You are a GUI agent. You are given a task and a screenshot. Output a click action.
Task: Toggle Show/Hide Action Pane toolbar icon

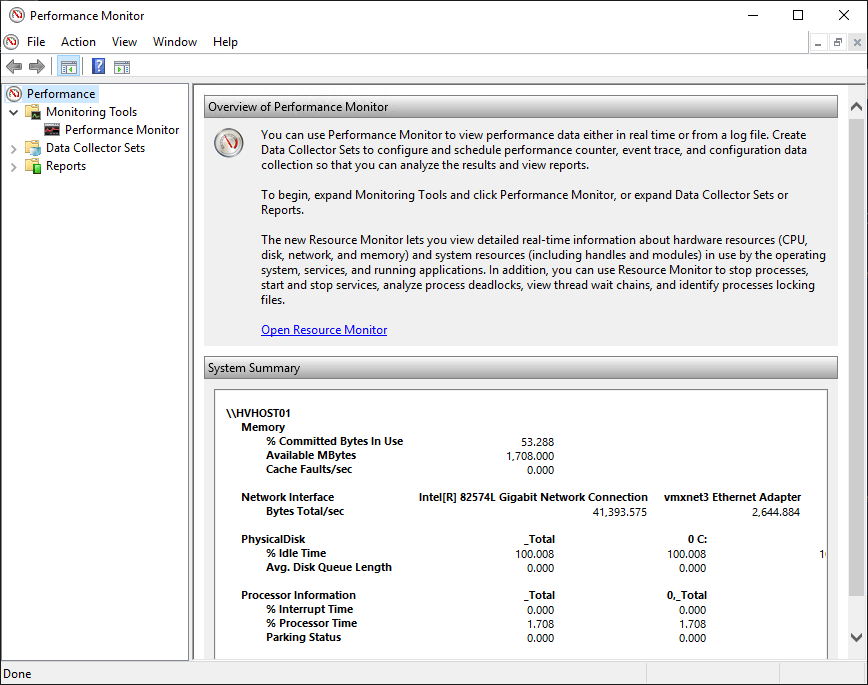point(122,68)
